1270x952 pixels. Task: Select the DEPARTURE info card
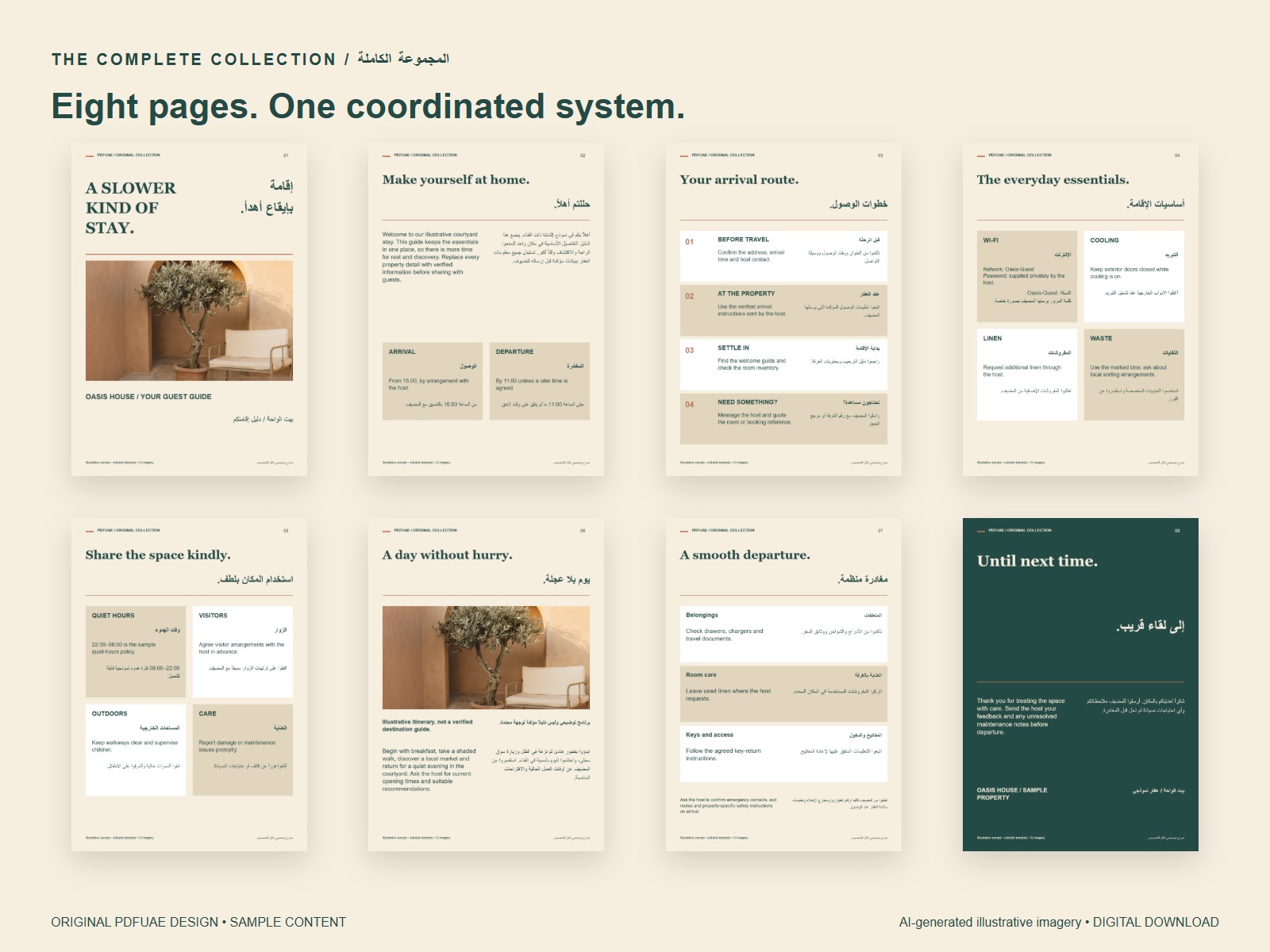point(540,381)
